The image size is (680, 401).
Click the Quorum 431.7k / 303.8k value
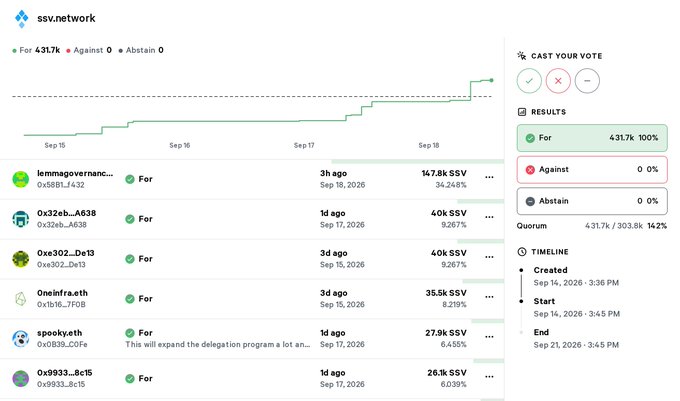click(x=614, y=226)
